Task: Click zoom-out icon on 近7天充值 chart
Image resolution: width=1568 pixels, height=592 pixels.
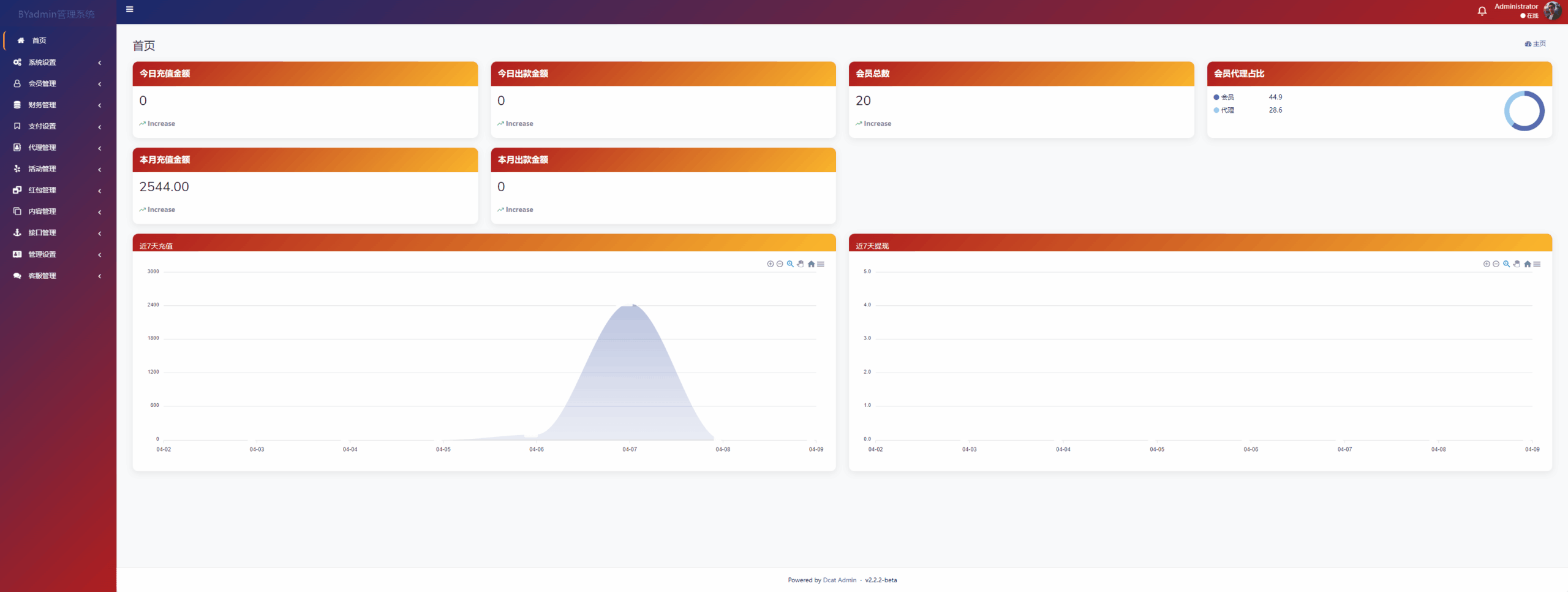Action: [780, 264]
